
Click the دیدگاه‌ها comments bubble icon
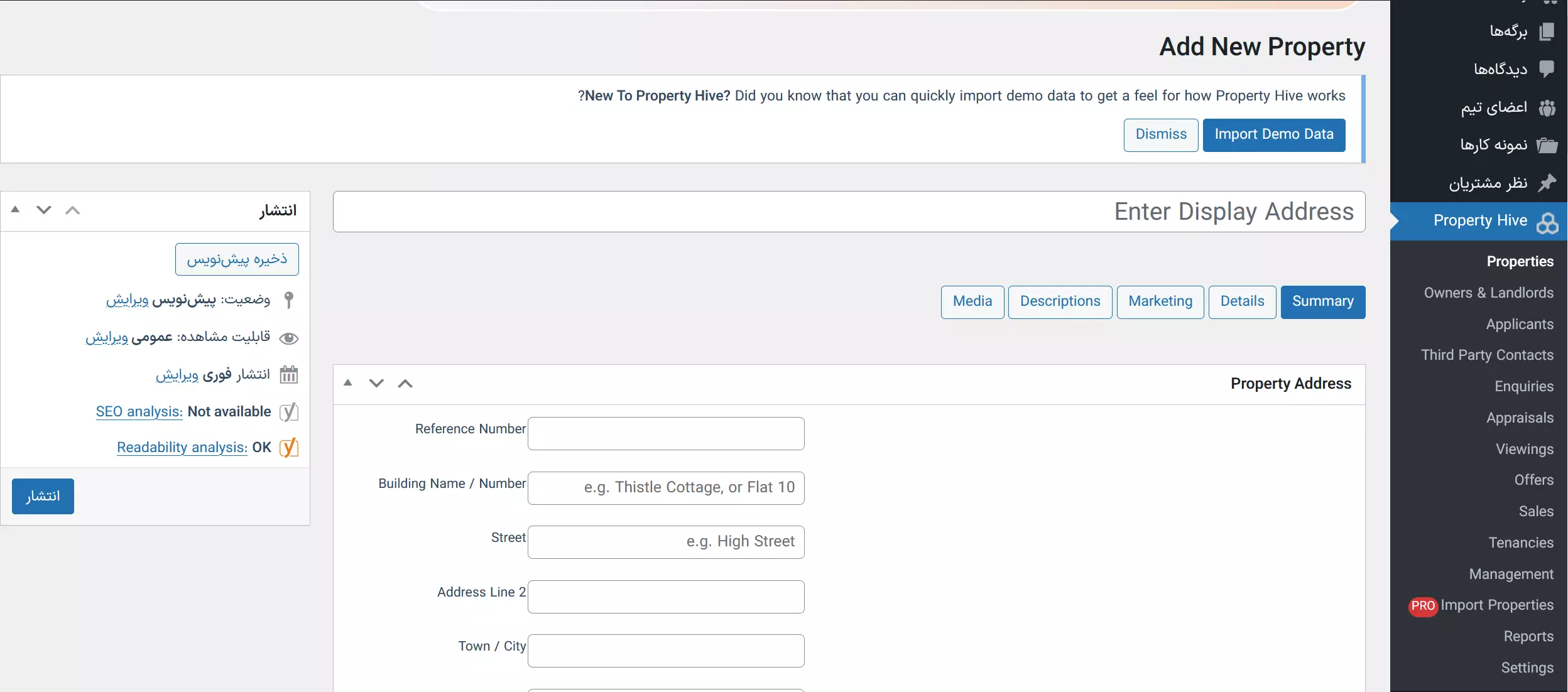tap(1547, 69)
